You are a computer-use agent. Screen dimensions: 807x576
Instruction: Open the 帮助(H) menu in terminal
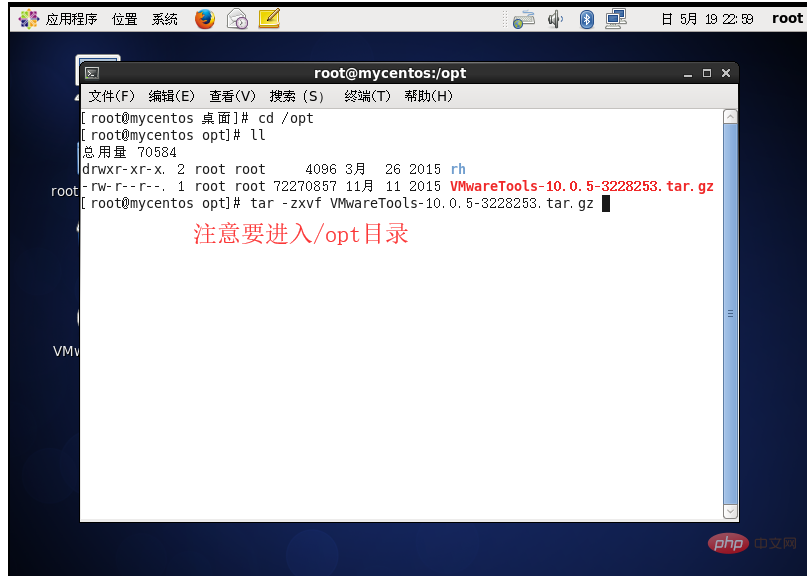[x=428, y=96]
